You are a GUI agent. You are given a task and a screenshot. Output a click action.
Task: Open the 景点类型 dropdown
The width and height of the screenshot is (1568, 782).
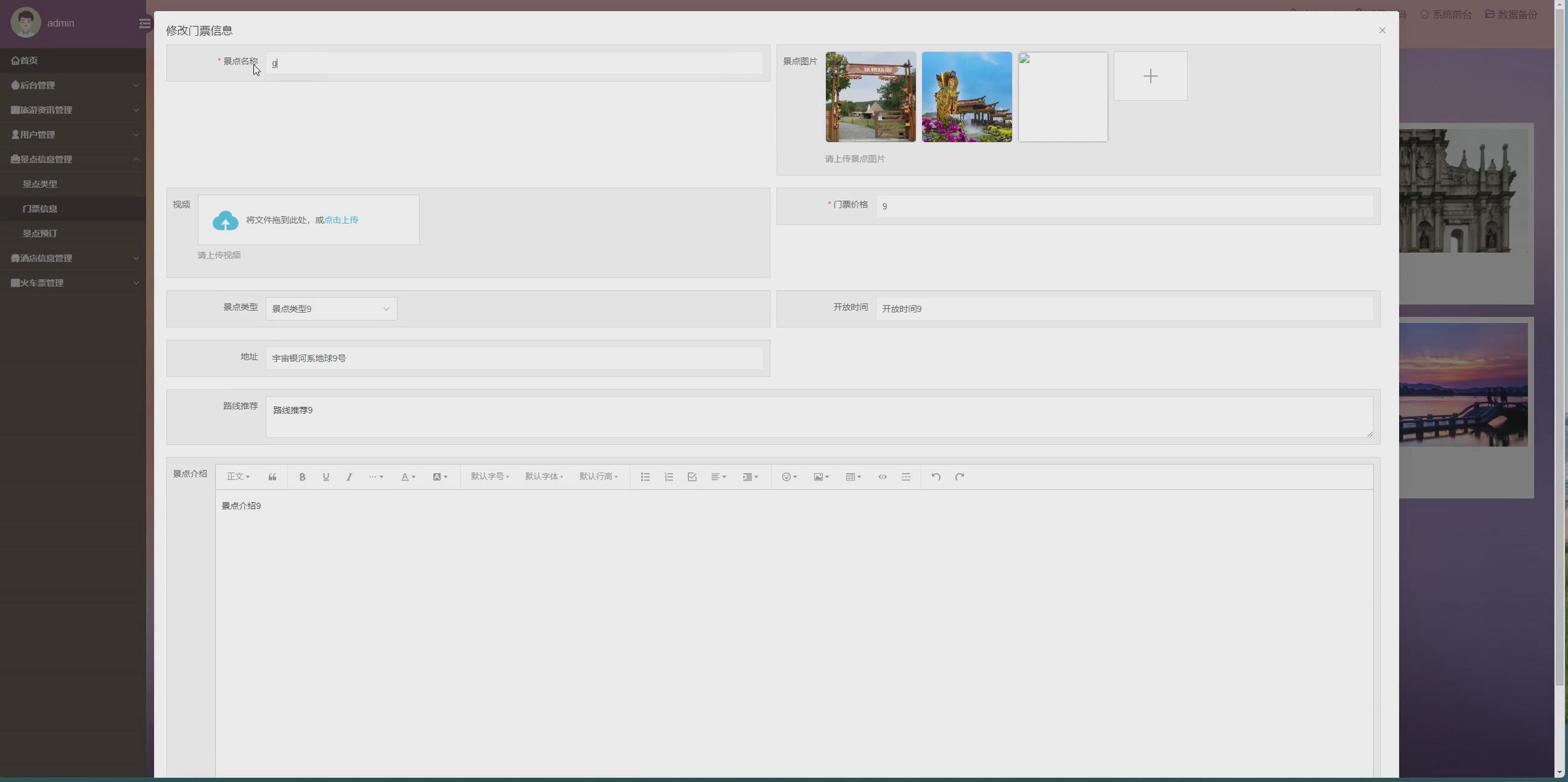point(331,309)
